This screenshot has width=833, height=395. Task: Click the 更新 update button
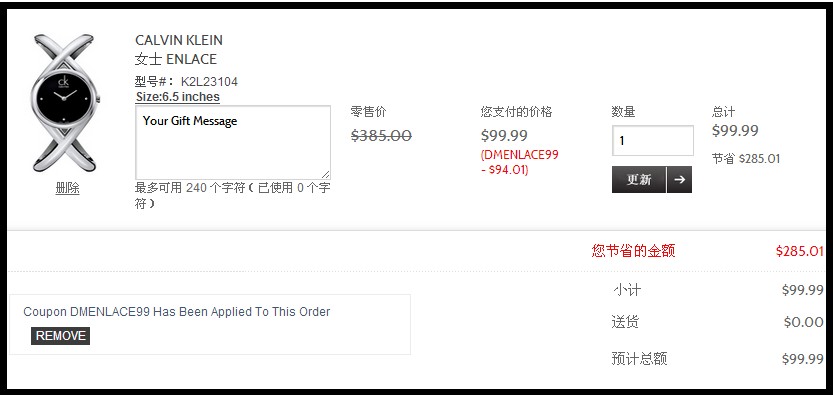[639, 179]
